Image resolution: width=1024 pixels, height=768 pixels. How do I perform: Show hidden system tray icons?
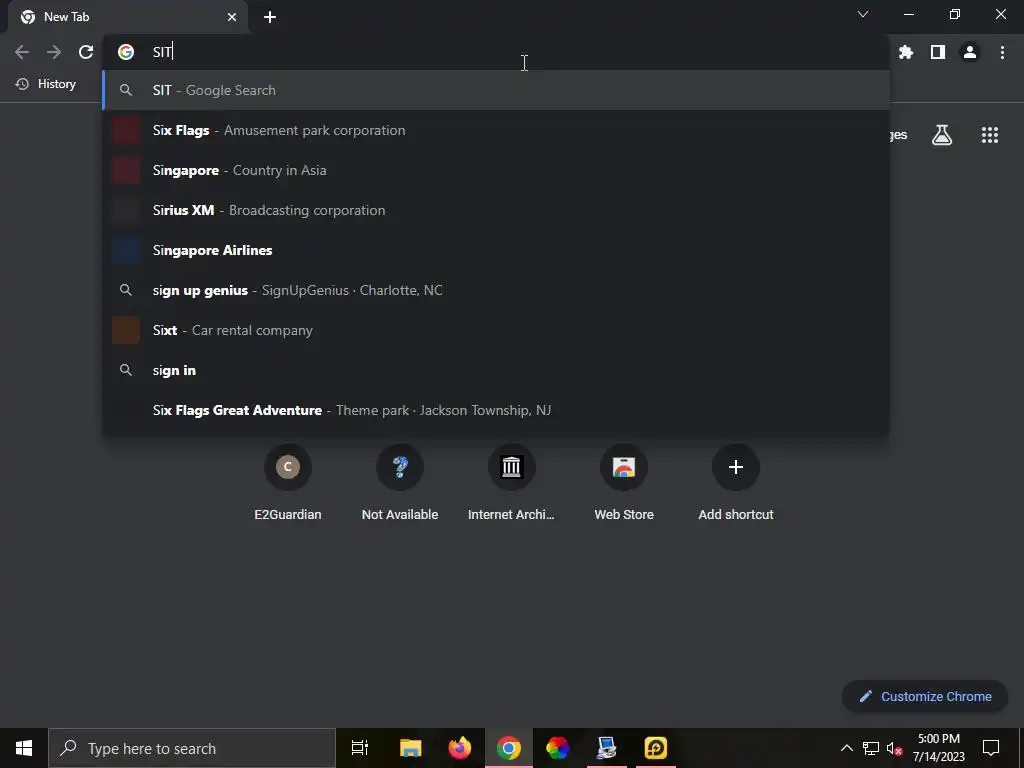(846, 748)
